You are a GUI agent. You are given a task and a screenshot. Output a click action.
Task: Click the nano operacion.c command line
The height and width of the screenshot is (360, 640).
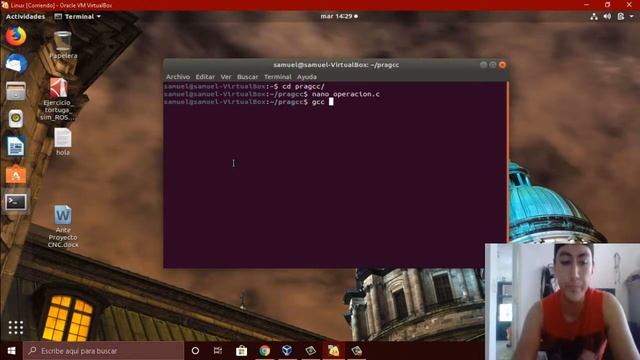pos(272,94)
